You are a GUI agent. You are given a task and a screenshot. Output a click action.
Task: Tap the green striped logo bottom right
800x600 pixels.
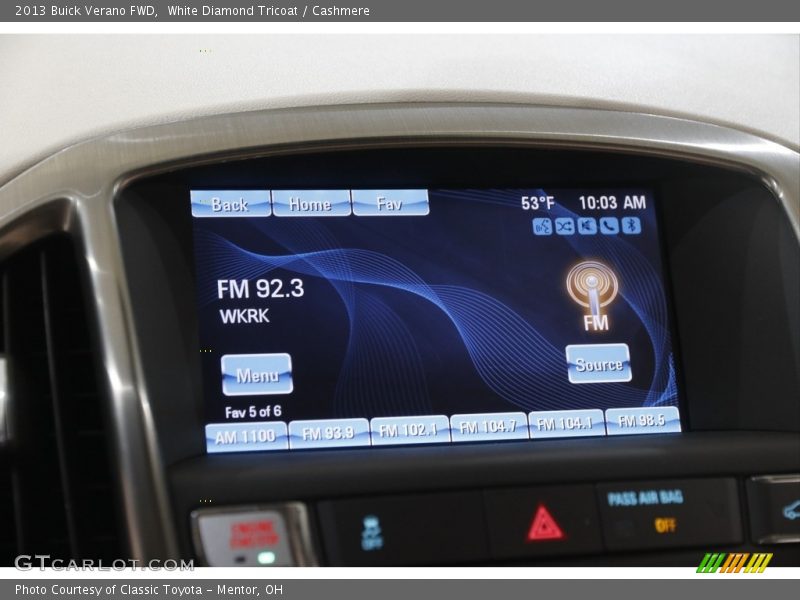(x=734, y=560)
